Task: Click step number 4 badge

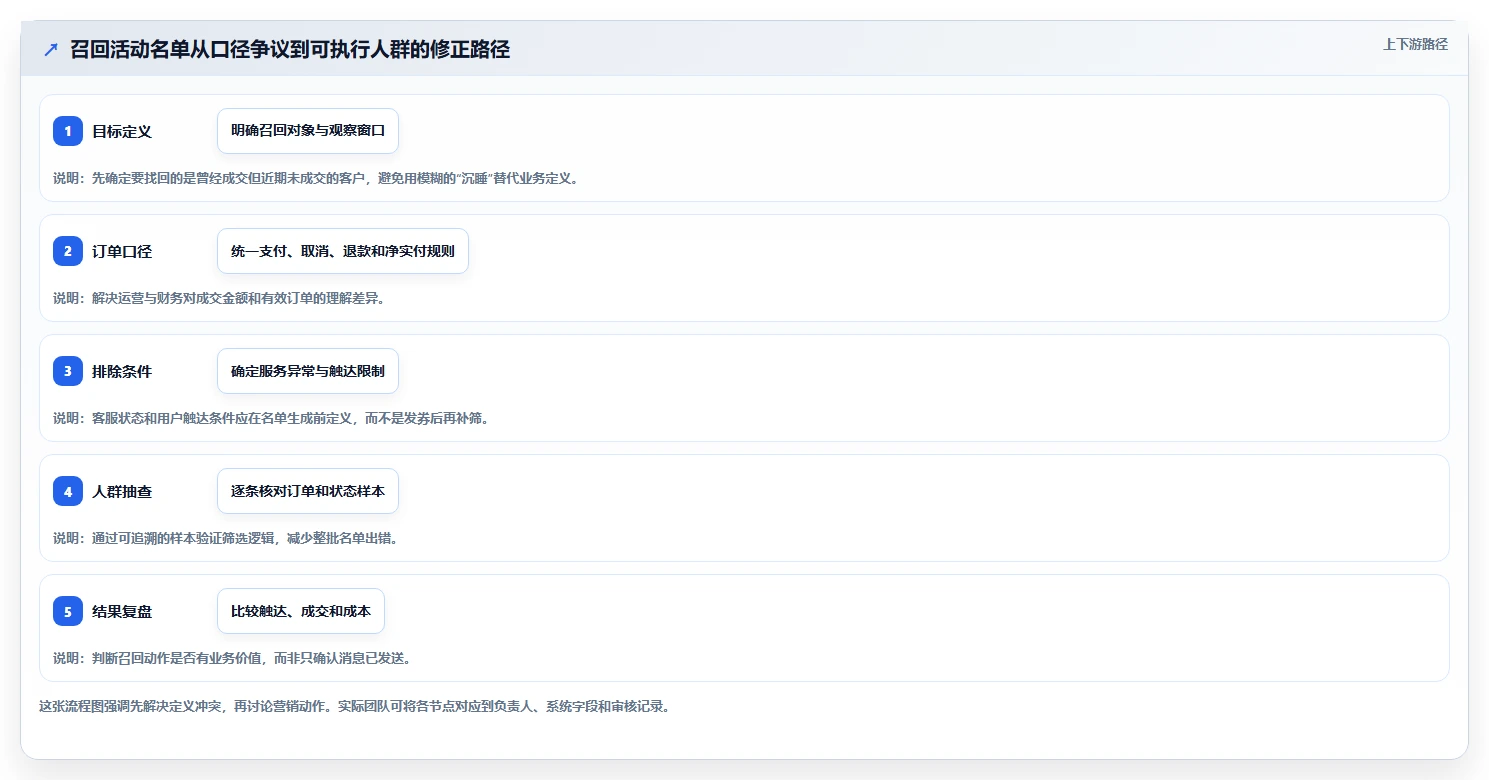Action: [x=68, y=491]
